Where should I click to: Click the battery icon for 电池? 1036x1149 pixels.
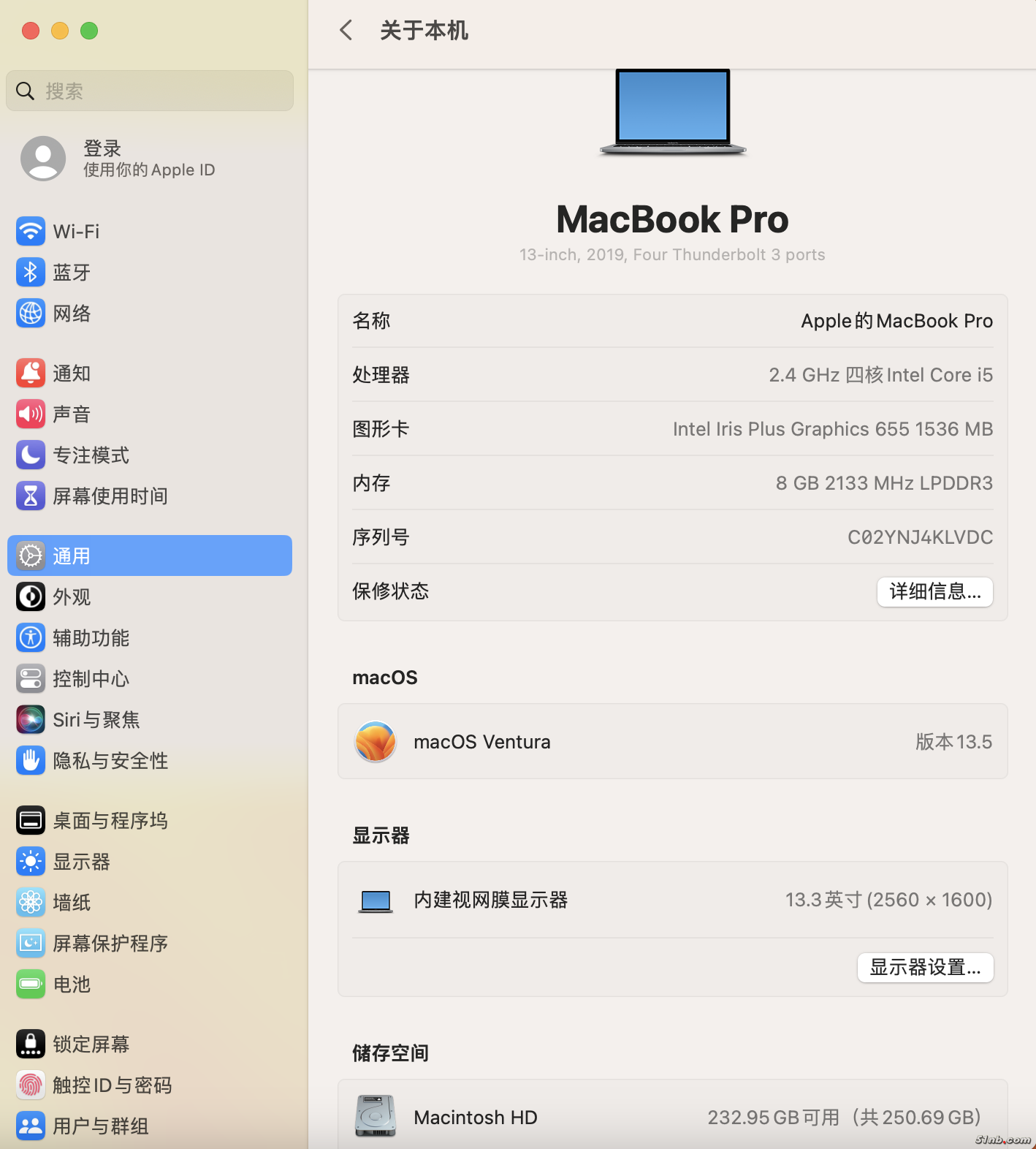click(x=31, y=984)
